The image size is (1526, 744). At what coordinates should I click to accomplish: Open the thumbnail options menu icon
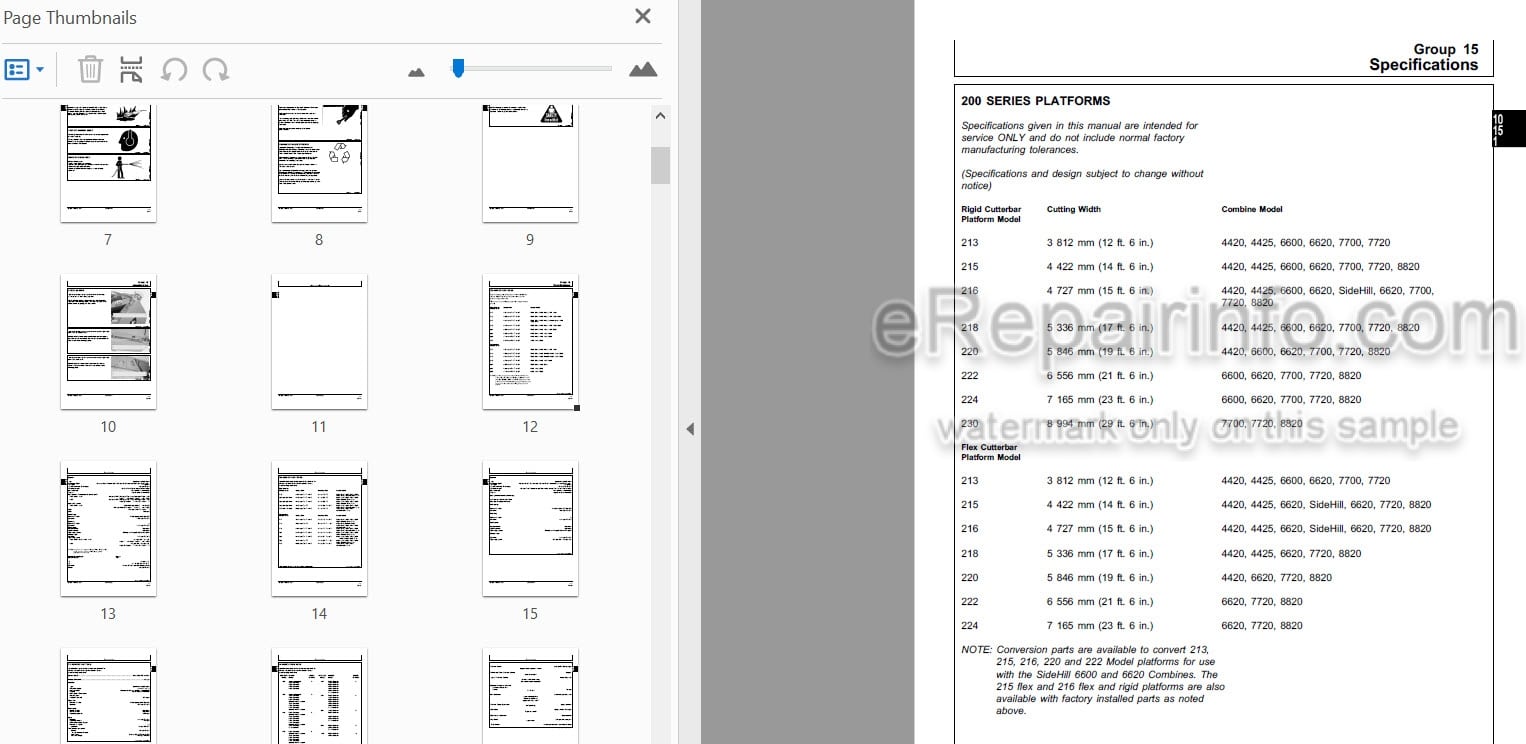[x=17, y=70]
